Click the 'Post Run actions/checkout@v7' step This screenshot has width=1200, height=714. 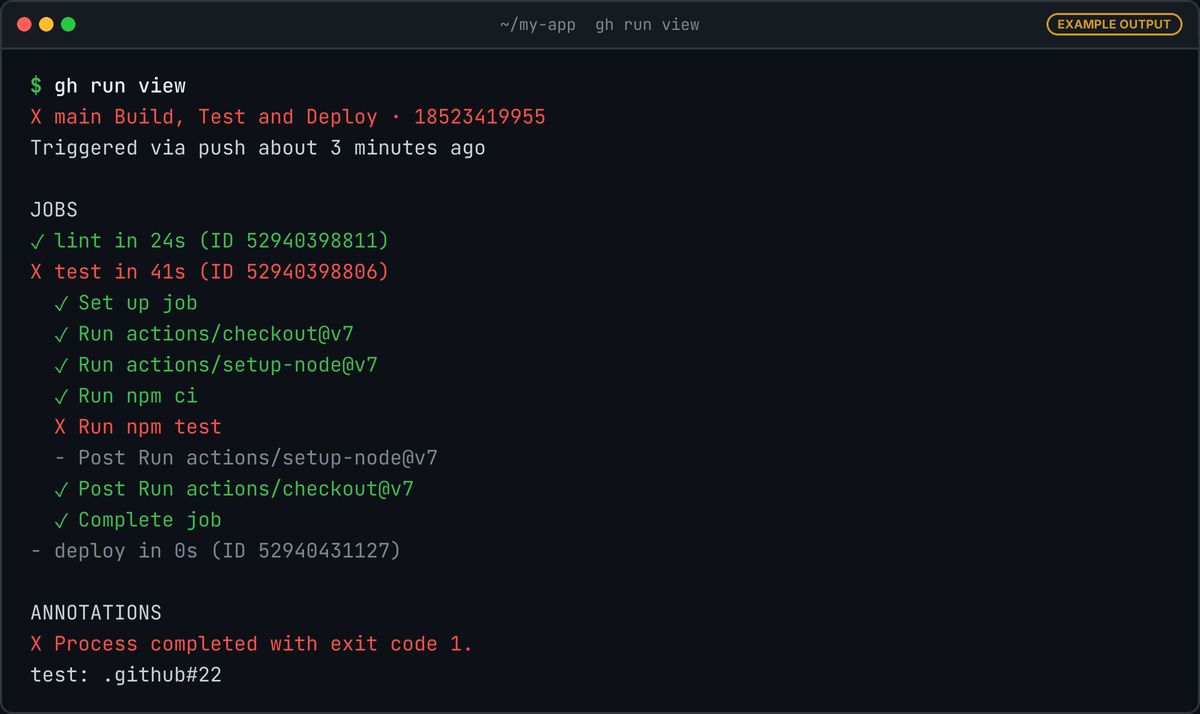tap(234, 489)
